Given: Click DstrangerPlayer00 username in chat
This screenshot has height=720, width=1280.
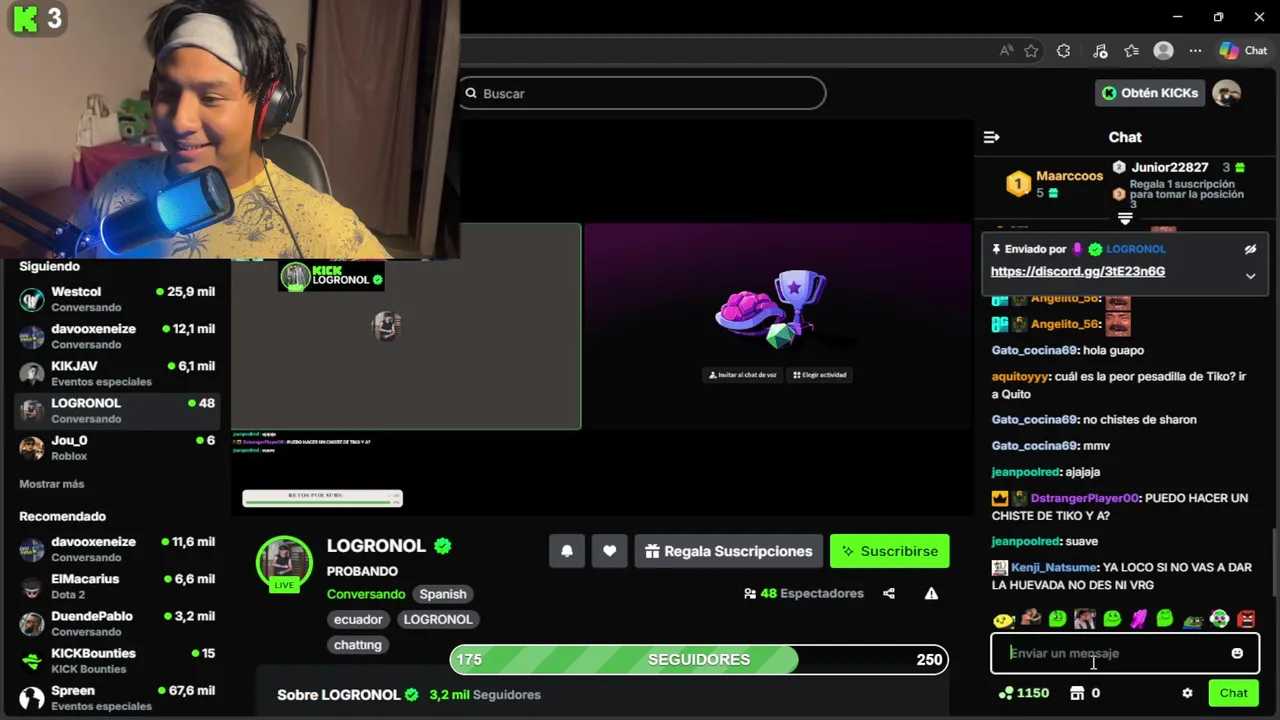Looking at the screenshot, I should click(1084, 498).
